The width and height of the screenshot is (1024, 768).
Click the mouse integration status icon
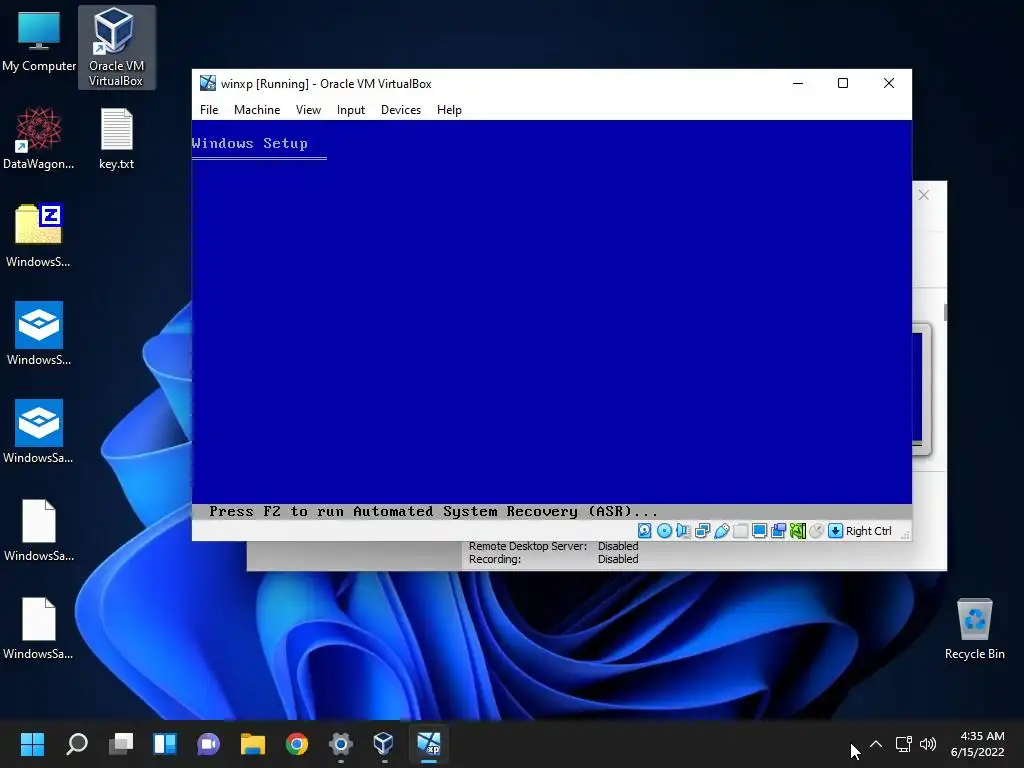(816, 531)
